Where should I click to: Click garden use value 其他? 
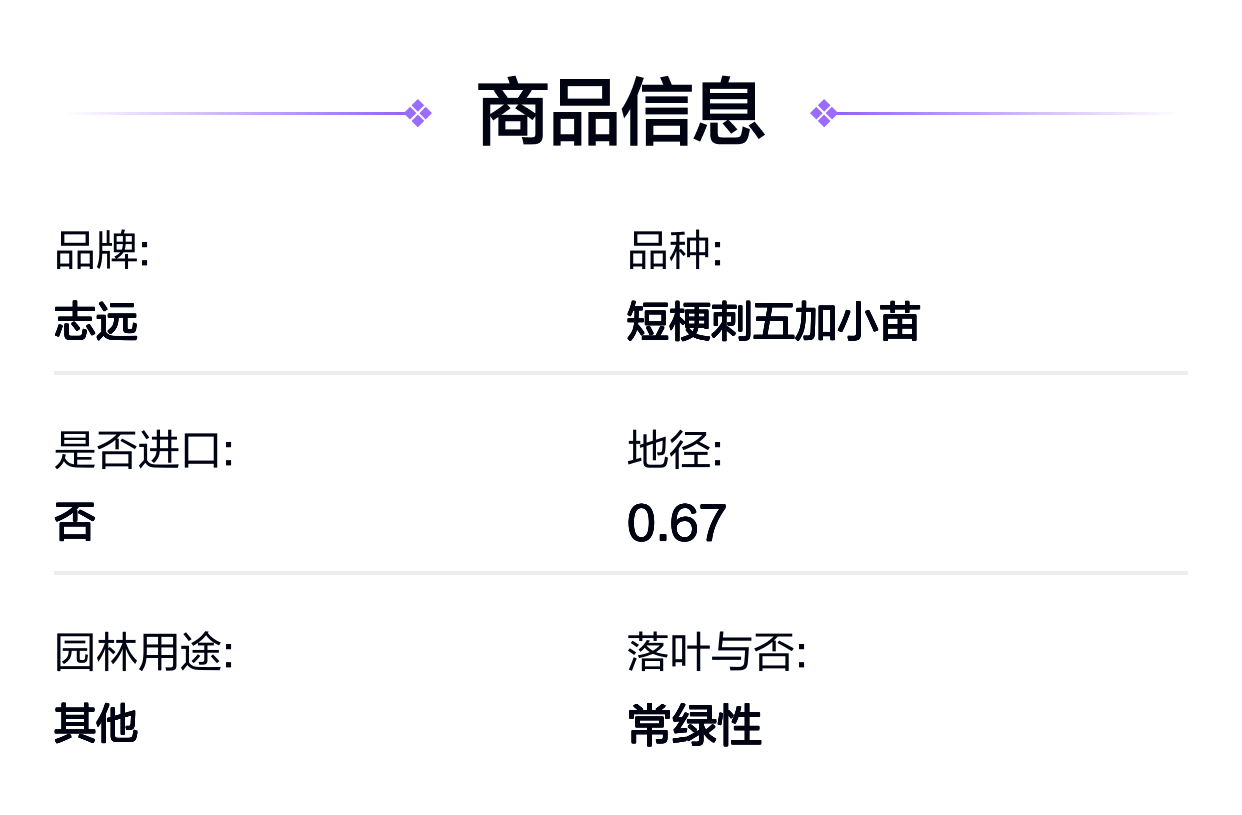96,723
